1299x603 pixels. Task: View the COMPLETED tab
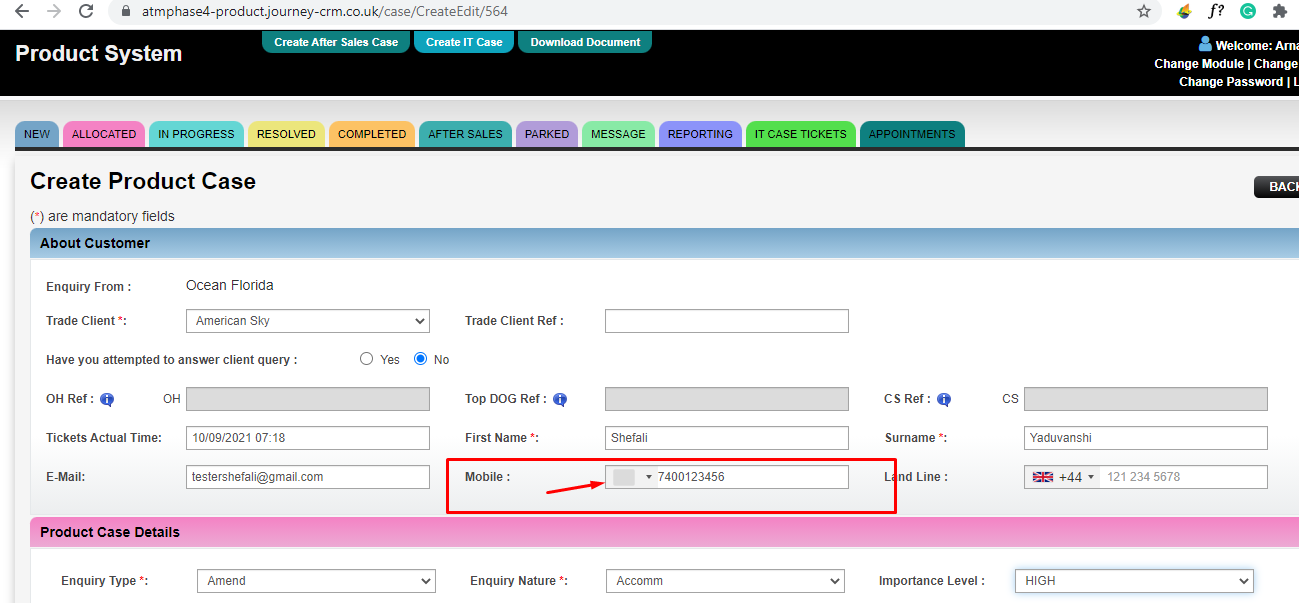[372, 134]
